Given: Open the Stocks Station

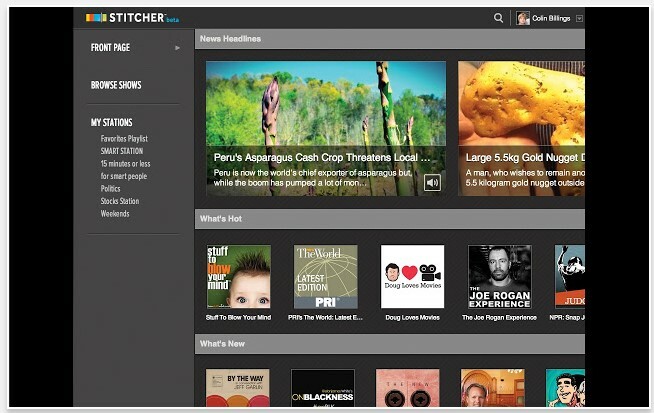Looking at the screenshot, I should (x=120, y=201).
